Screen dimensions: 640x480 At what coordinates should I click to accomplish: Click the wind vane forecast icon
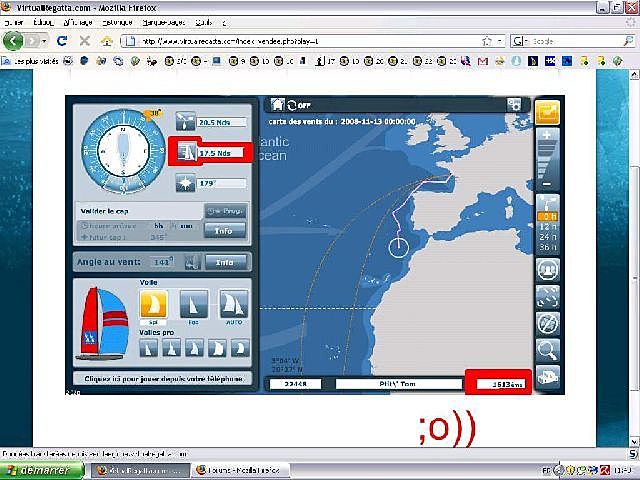[548, 203]
